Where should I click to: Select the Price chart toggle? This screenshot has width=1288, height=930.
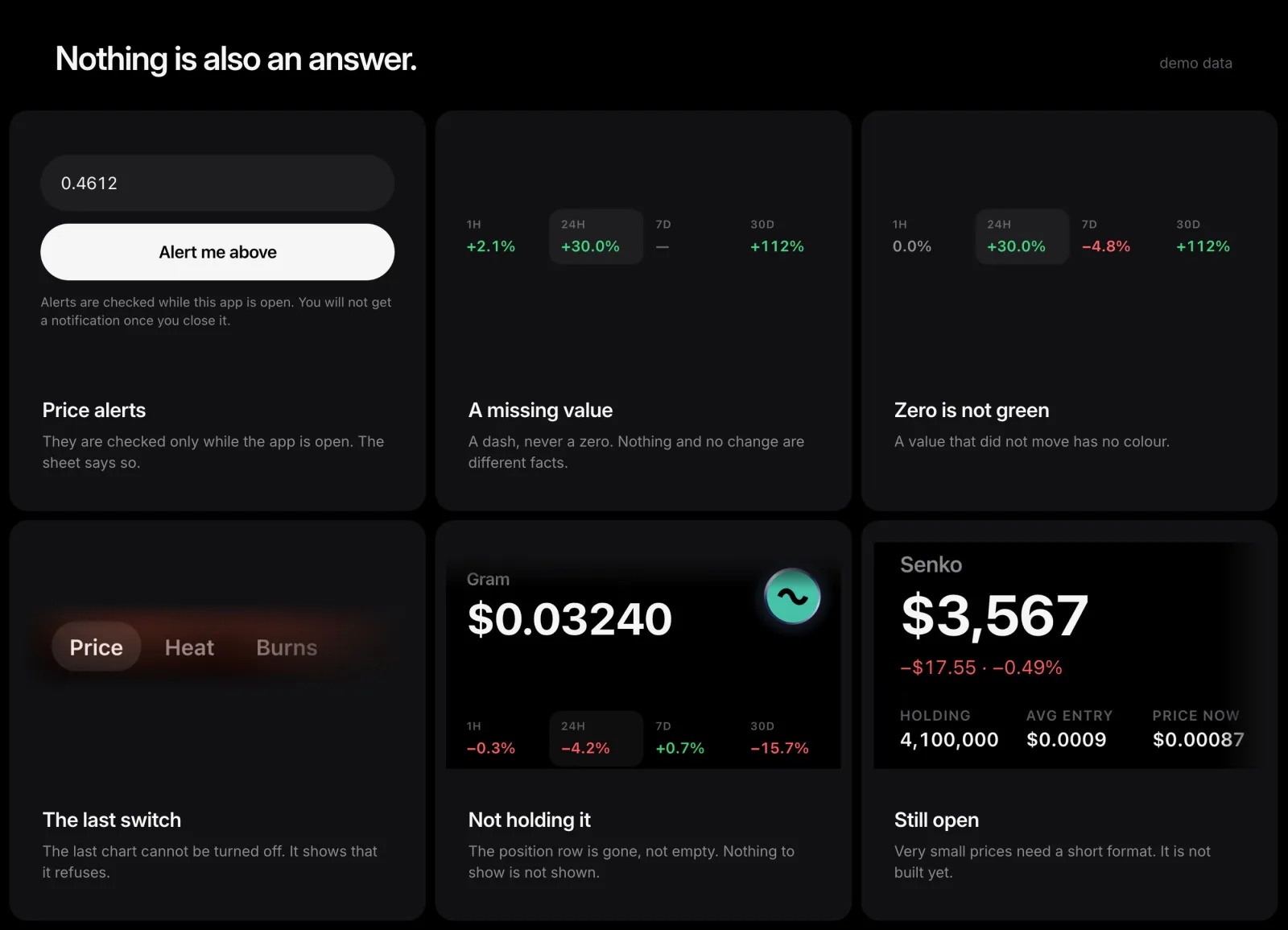click(97, 647)
